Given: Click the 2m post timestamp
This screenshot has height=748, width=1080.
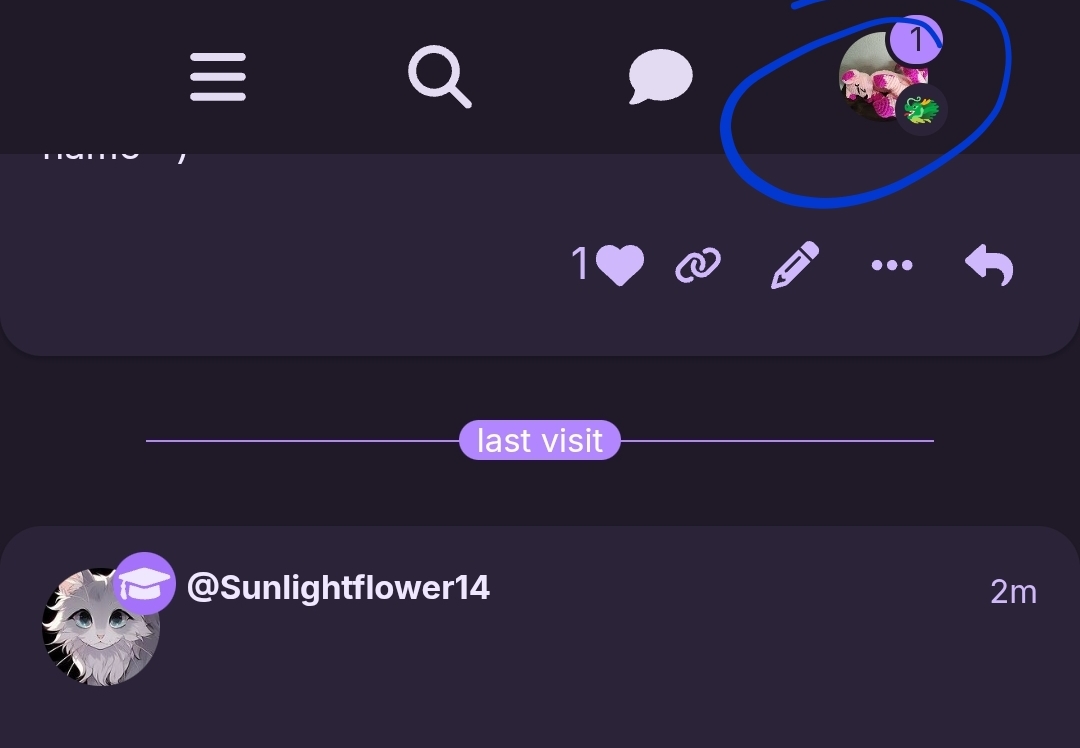Looking at the screenshot, I should [1013, 592].
